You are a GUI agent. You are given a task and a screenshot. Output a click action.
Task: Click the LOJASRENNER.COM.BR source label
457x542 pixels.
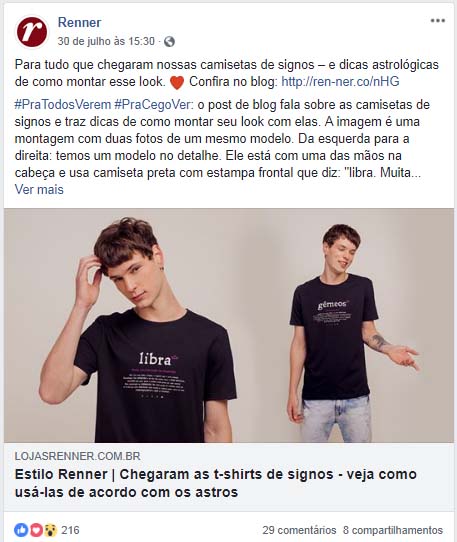(x=77, y=456)
